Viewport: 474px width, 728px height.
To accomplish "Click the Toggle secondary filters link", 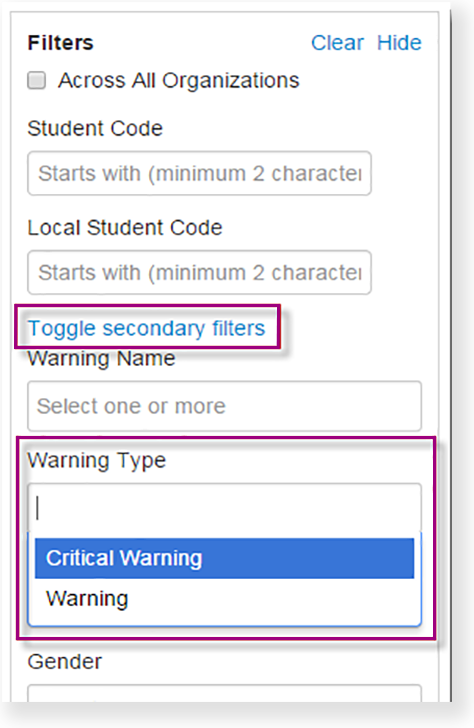I will pyautogui.click(x=146, y=328).
